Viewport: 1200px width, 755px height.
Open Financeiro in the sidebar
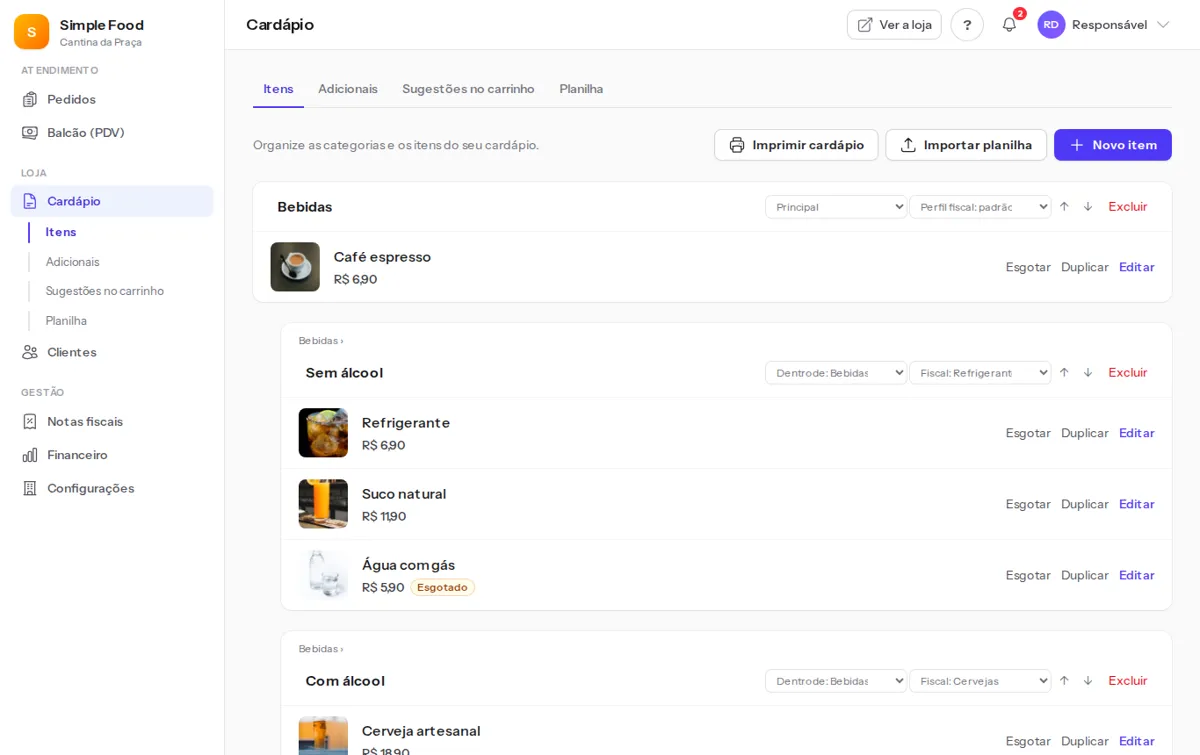[x=112, y=455]
